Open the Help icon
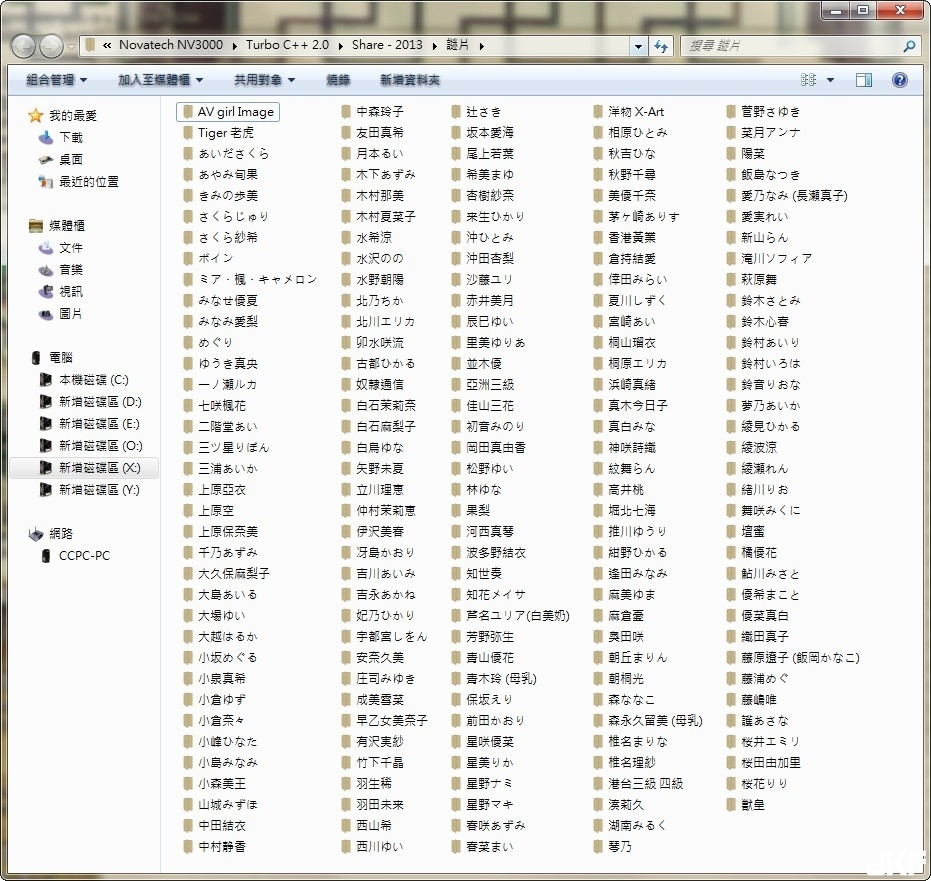Viewport: 931px width, 881px height. (900, 80)
